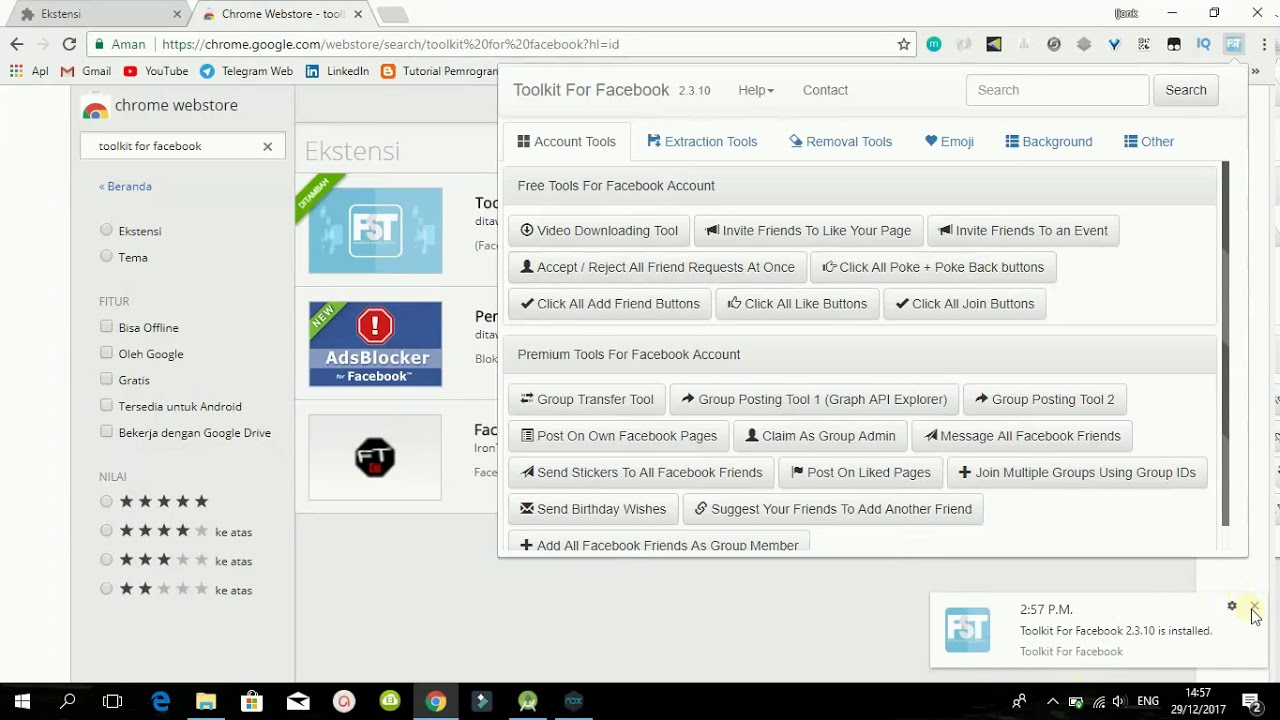
Task: Check the Bisa Offline checkbox
Action: tap(106, 326)
